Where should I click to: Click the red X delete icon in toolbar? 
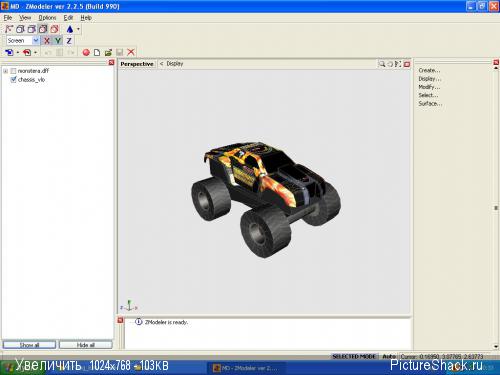[131, 52]
